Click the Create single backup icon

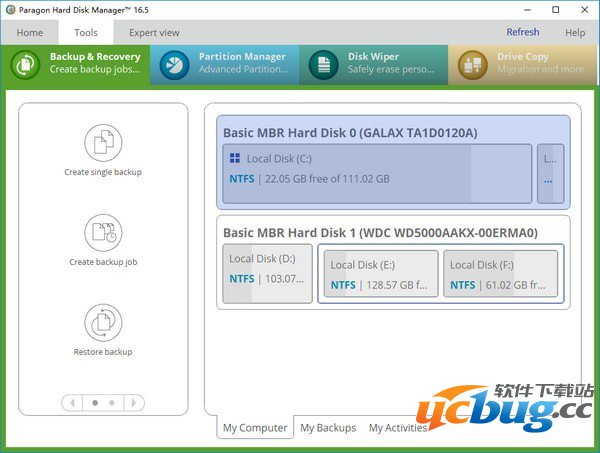[103, 143]
